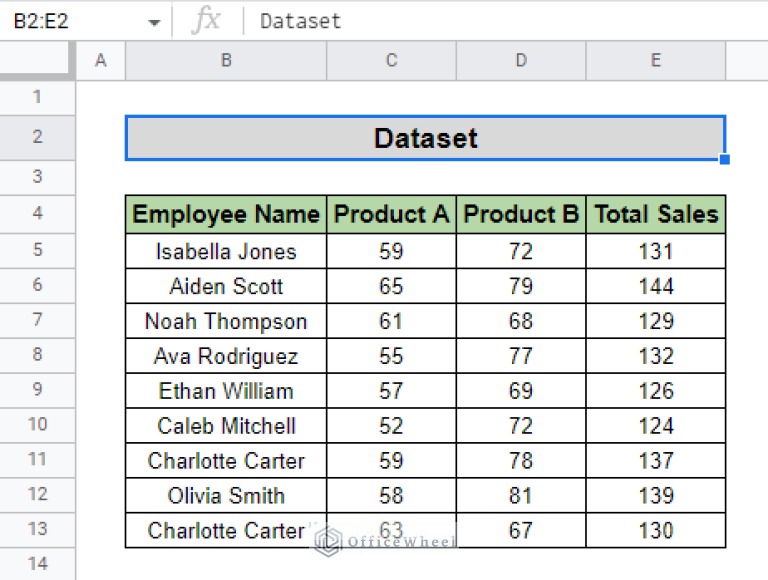The height and width of the screenshot is (580, 768).
Task: Click the Product B header cell
Action: [x=521, y=214]
